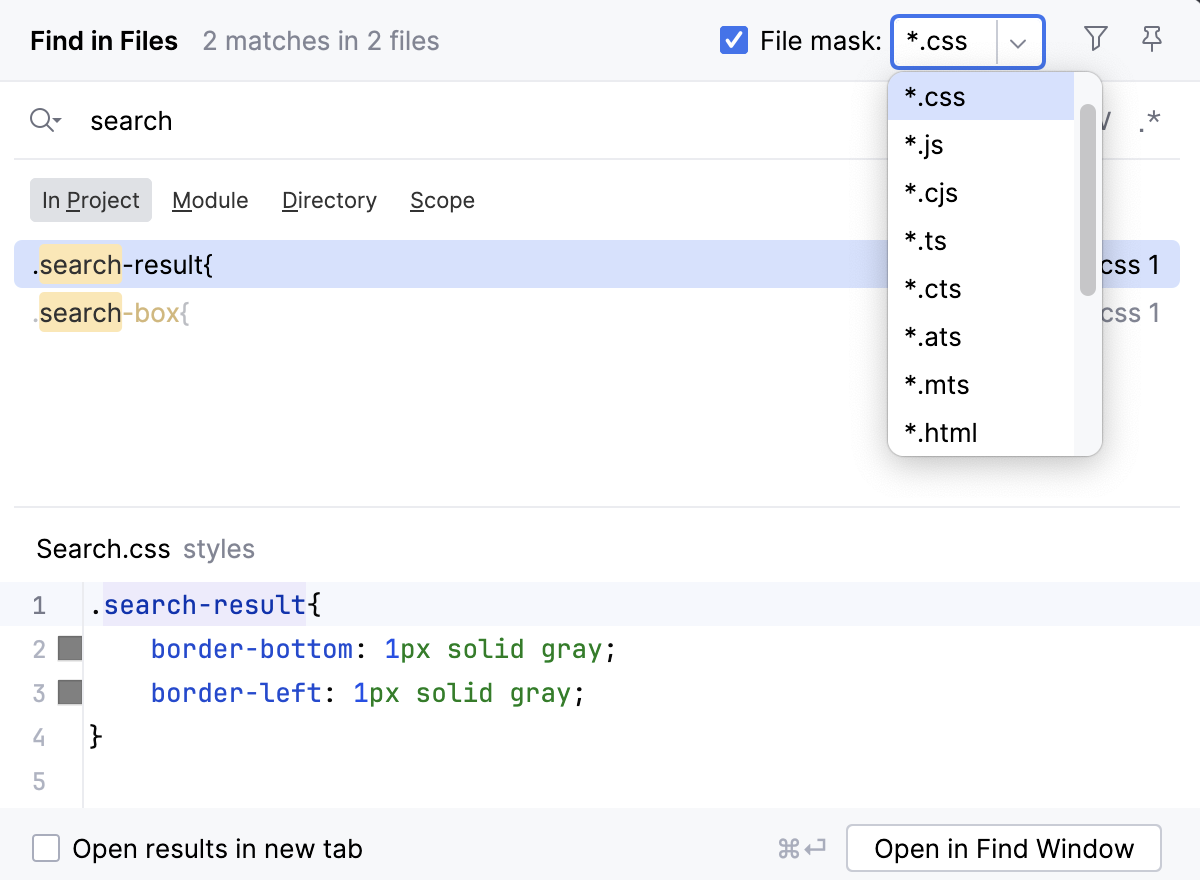Switch to the Directory scope tab
The height and width of the screenshot is (880, 1200).
pos(329,200)
